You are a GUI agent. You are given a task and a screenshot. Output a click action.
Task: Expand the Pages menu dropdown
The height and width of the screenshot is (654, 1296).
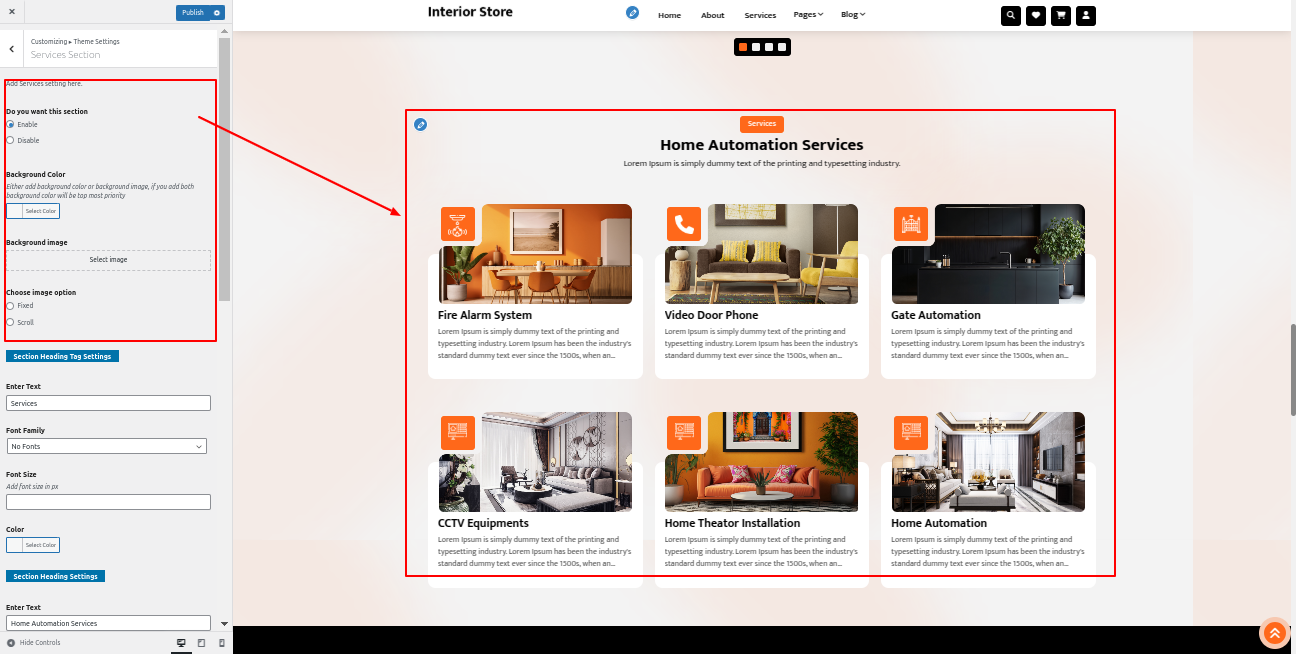pyautogui.click(x=808, y=15)
